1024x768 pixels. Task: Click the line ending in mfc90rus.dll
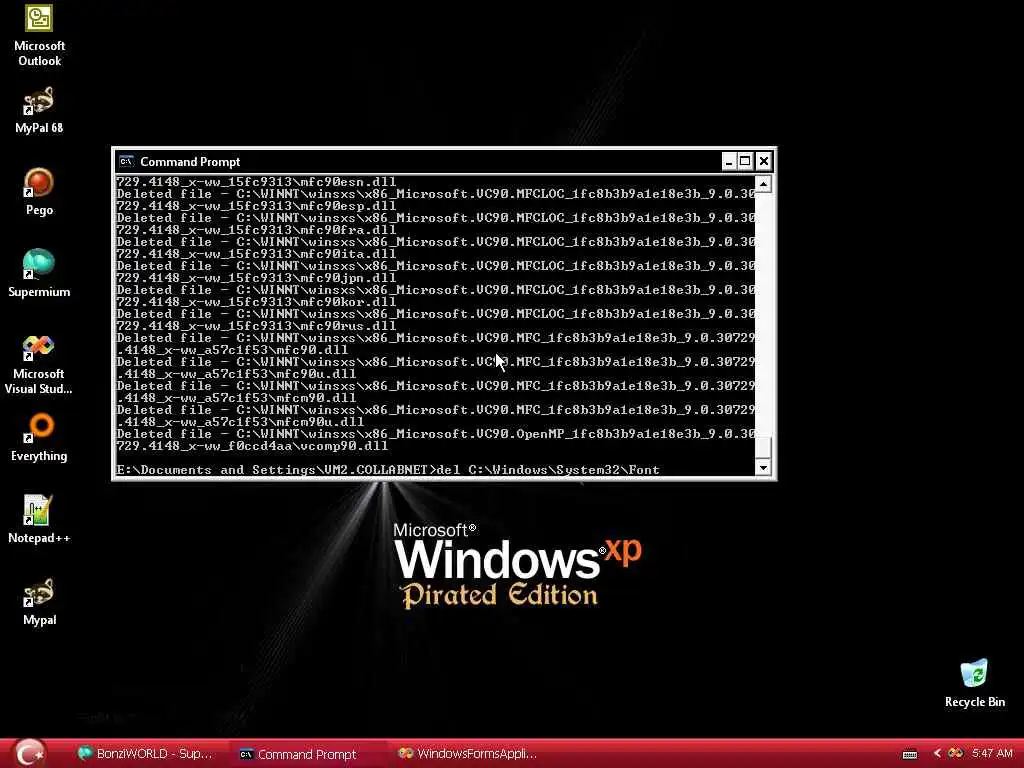(x=256, y=326)
